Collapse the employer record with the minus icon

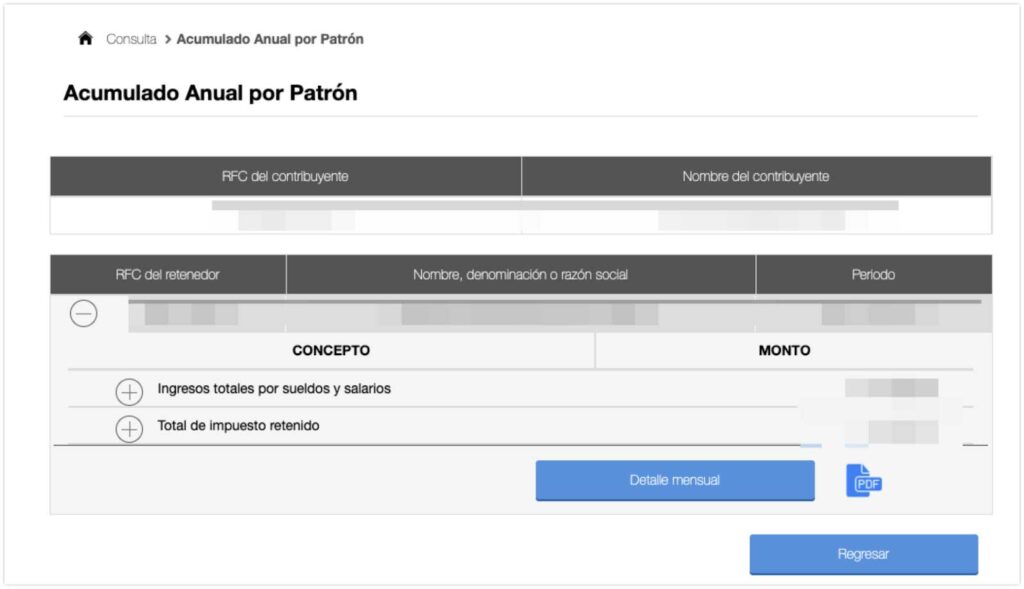(84, 313)
